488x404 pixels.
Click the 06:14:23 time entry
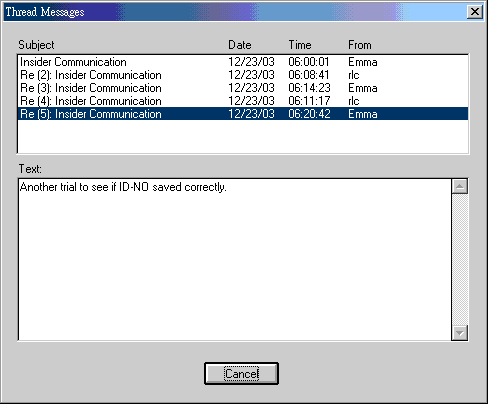click(x=309, y=88)
